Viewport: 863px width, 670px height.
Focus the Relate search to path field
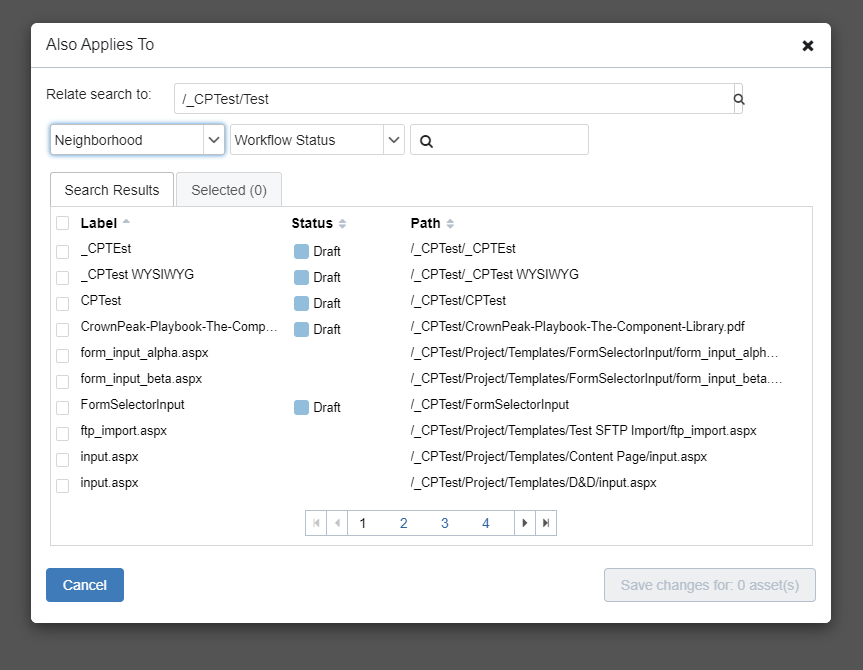454,99
